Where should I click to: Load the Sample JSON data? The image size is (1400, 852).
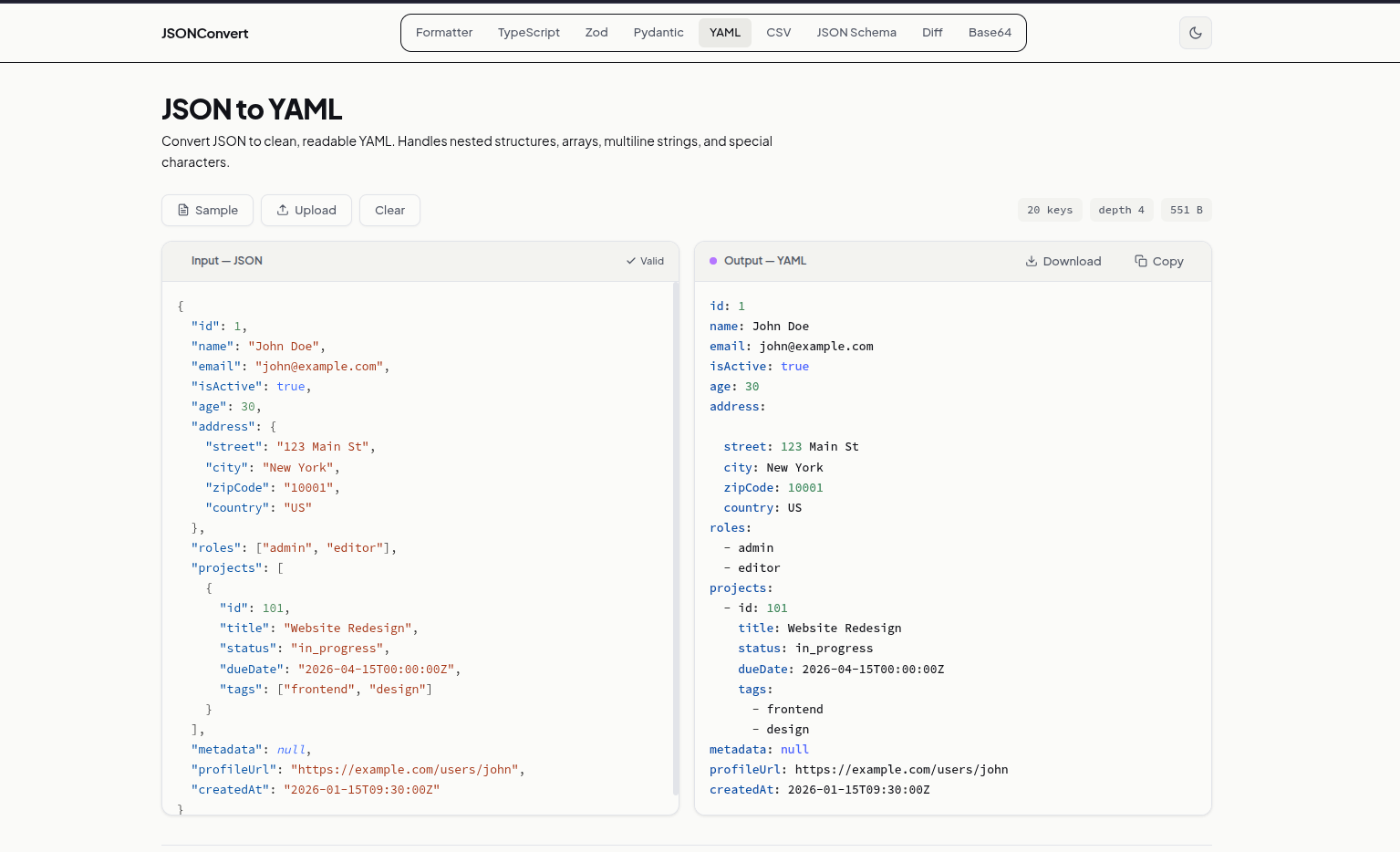coord(207,210)
